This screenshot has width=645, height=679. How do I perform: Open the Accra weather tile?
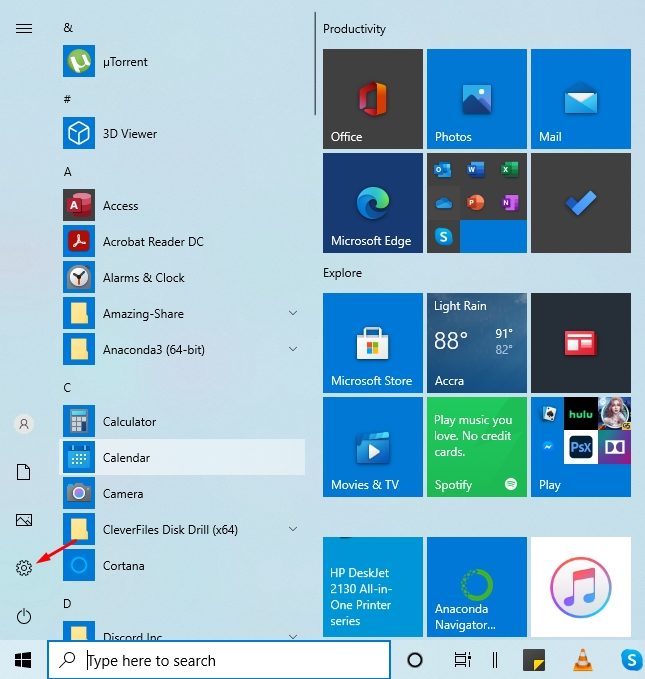tap(476, 343)
